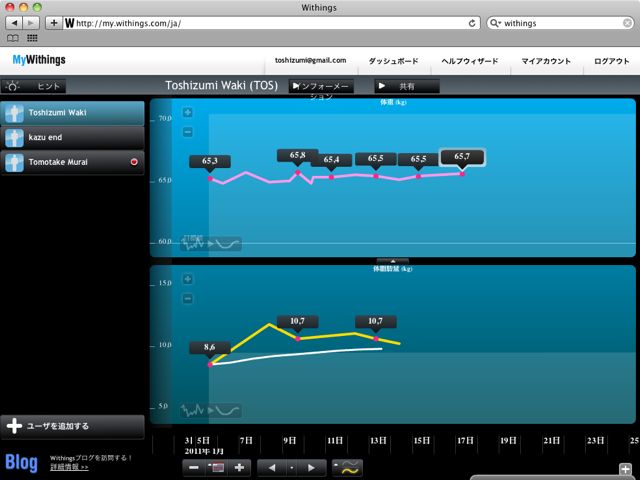Open the マイアカウント menu item

click(x=546, y=61)
